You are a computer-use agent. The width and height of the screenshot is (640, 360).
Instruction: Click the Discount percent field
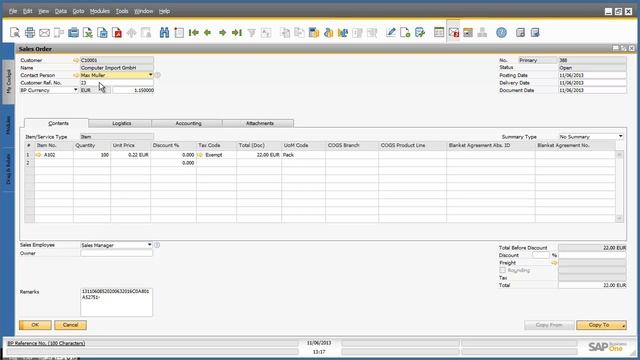[541, 255]
